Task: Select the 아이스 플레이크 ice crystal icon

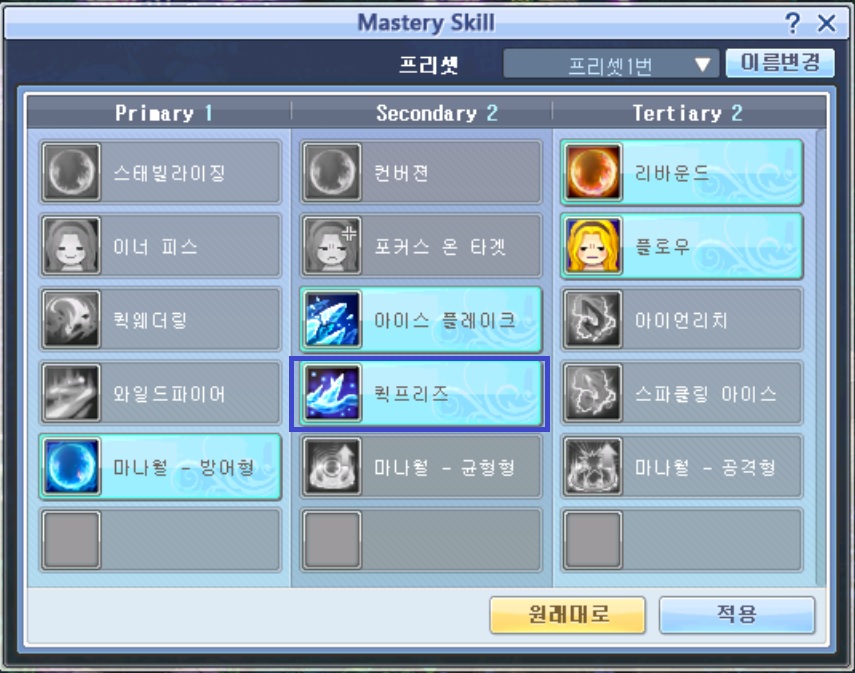Action: coord(332,319)
